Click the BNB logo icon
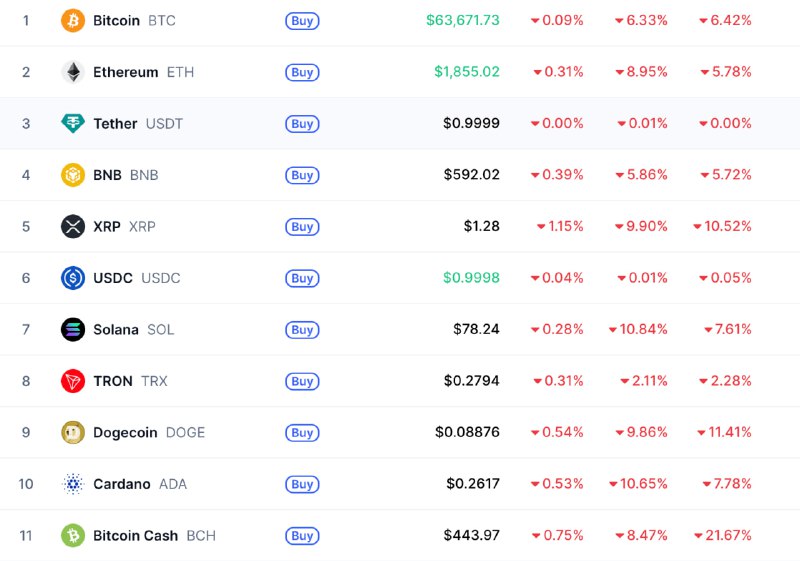This screenshot has height=561, width=800. (x=73, y=175)
